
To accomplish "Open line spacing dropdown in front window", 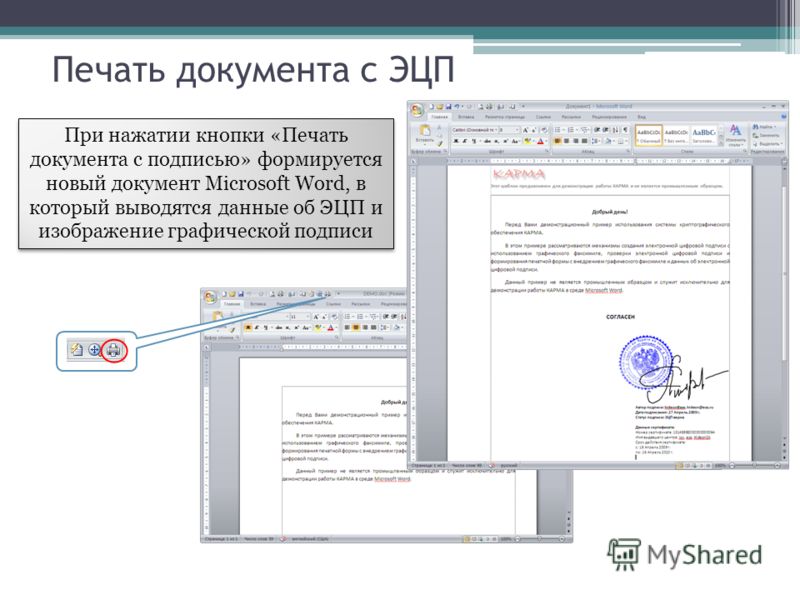I will [x=595, y=141].
